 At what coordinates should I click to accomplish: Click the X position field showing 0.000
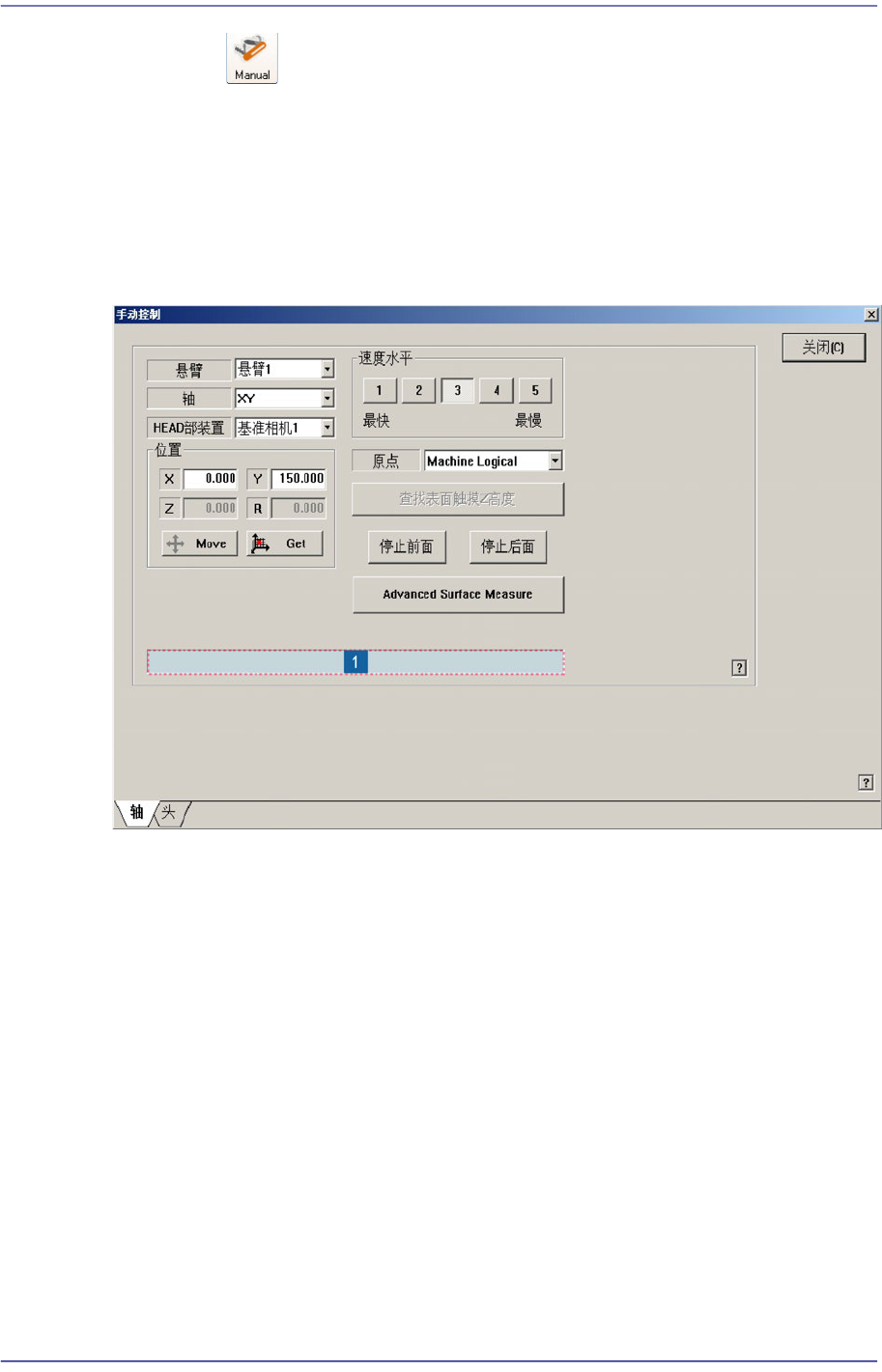point(211,479)
